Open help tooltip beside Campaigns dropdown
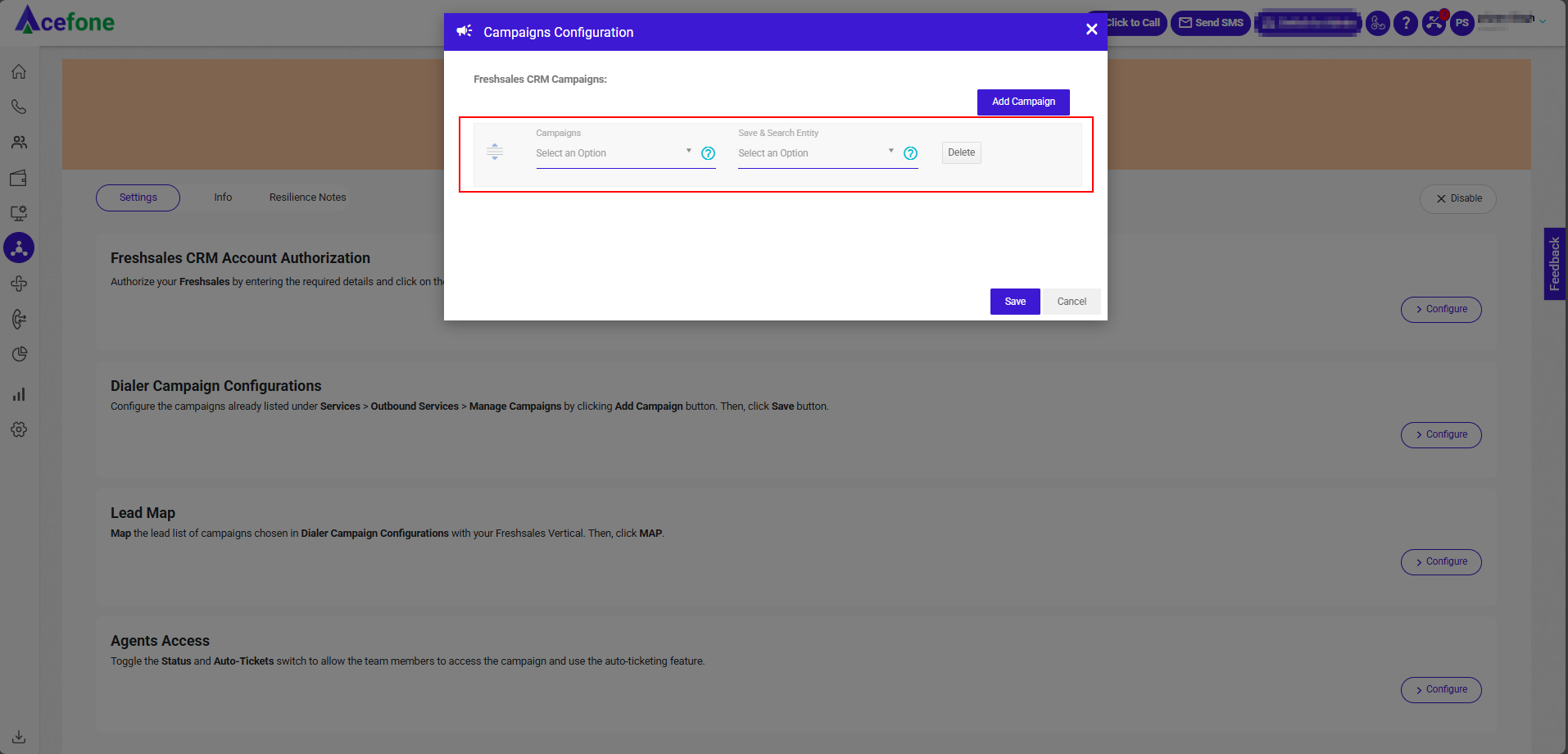The height and width of the screenshot is (754, 1568). [x=709, y=153]
